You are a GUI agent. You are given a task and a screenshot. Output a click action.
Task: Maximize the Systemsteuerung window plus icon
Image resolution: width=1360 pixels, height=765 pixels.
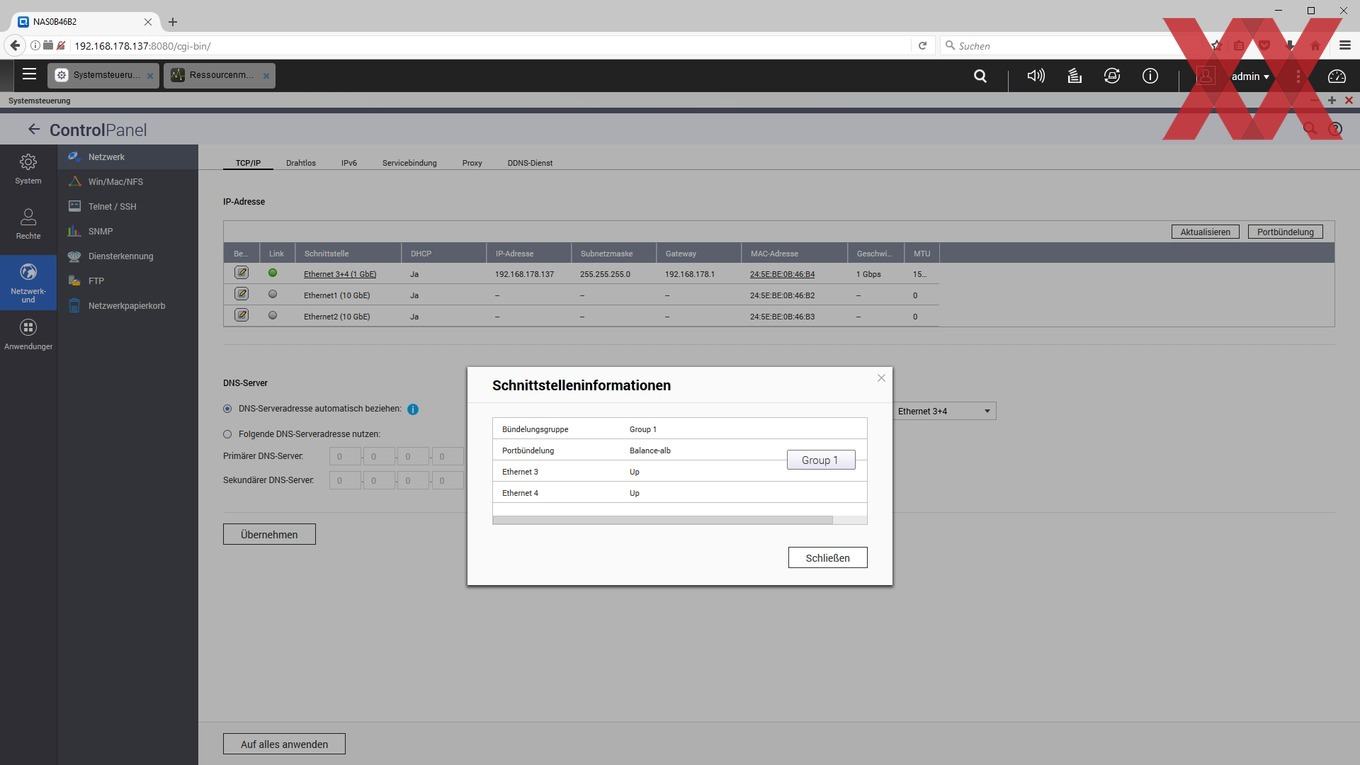click(x=1331, y=100)
